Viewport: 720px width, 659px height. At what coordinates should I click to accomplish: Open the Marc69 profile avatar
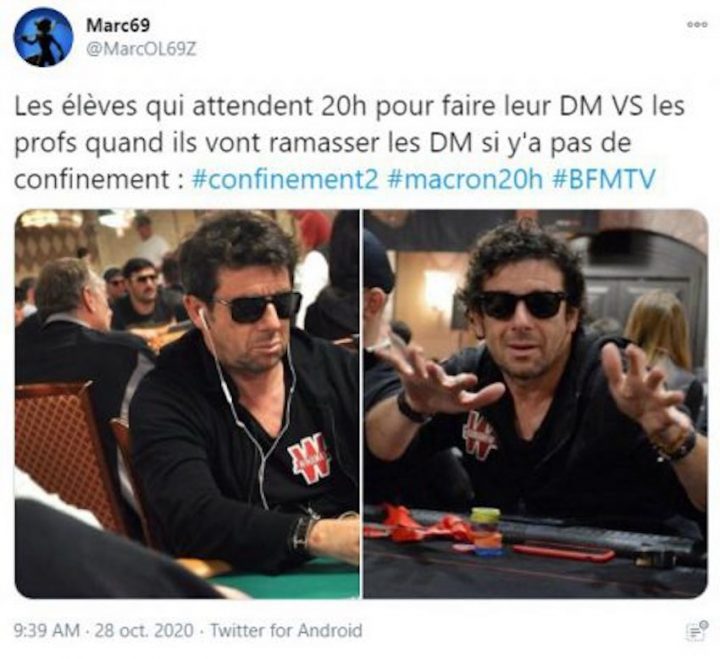43,37
